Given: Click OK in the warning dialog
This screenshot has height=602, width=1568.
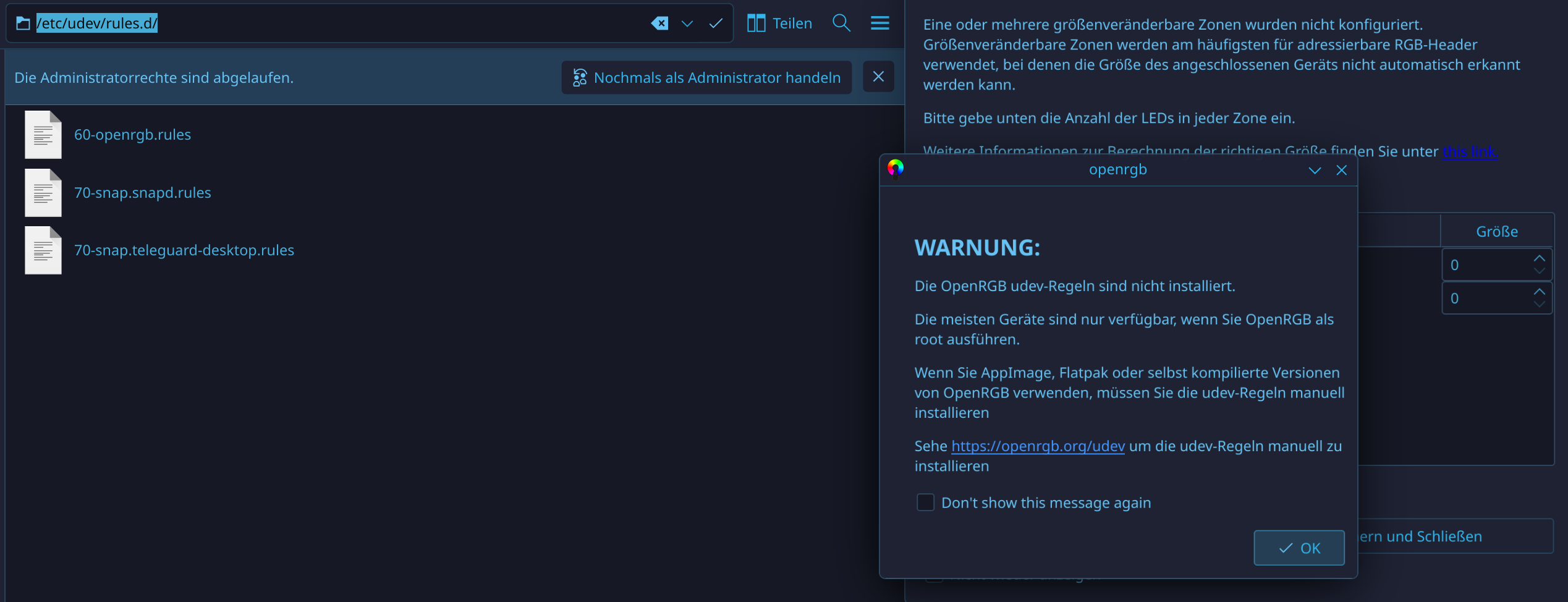Looking at the screenshot, I should pyautogui.click(x=1299, y=548).
